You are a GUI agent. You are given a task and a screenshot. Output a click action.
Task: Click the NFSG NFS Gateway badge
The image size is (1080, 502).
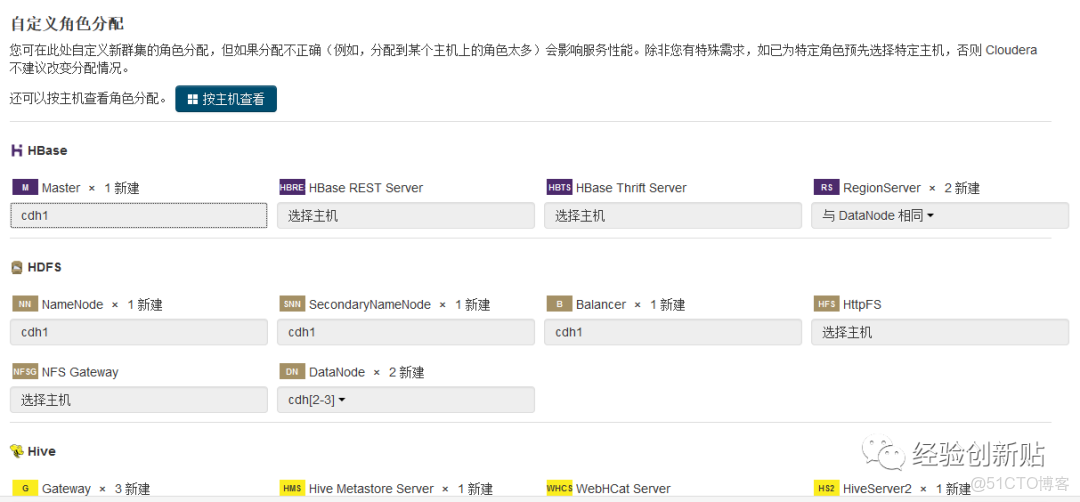tap(25, 371)
